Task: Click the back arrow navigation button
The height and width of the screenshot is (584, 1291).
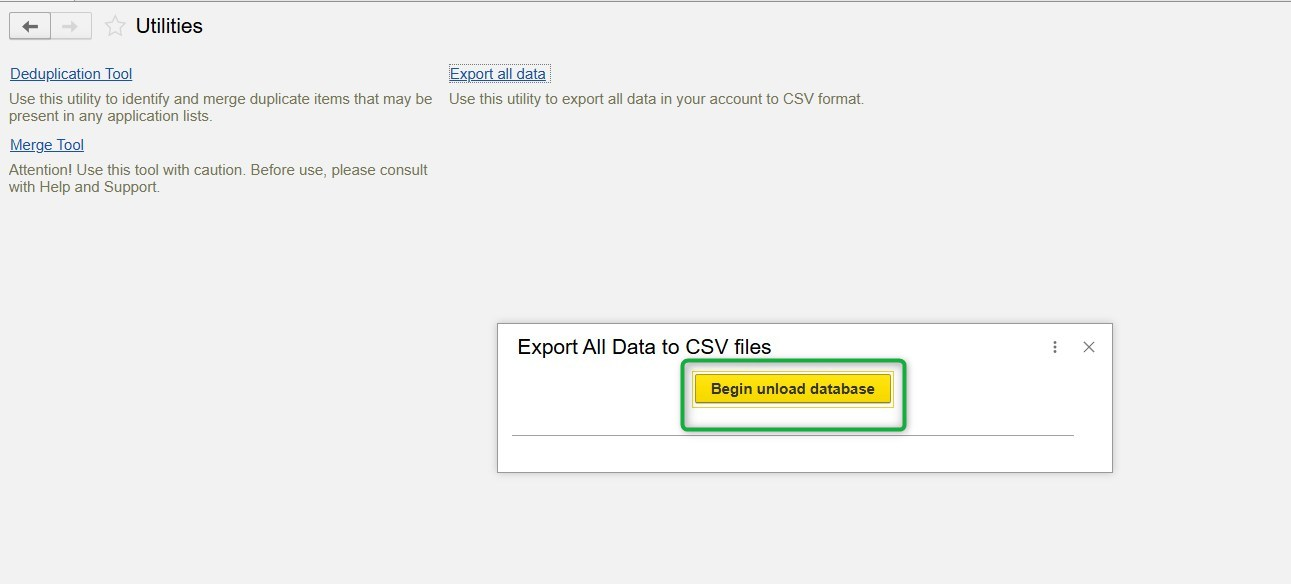Action: pyautogui.click(x=30, y=27)
